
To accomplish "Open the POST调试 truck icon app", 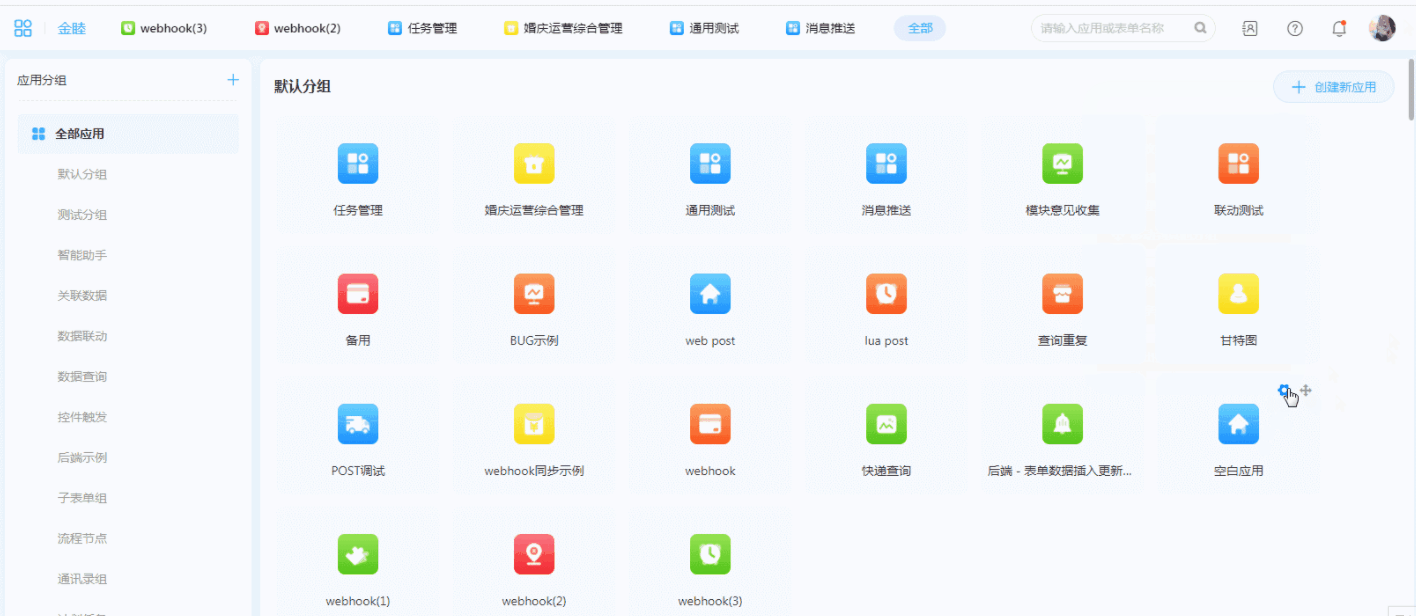I will pos(357,424).
